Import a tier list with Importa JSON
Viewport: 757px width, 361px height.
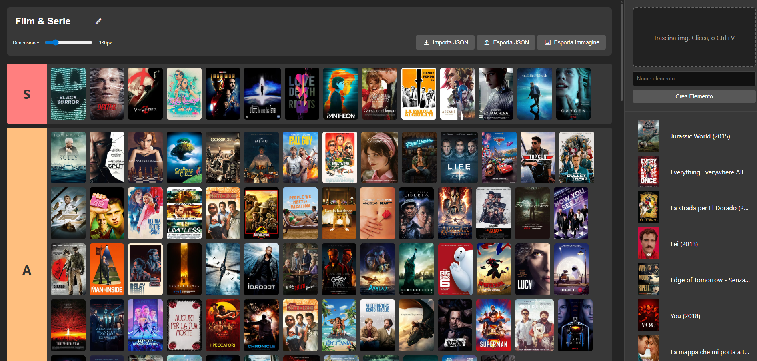click(x=445, y=42)
